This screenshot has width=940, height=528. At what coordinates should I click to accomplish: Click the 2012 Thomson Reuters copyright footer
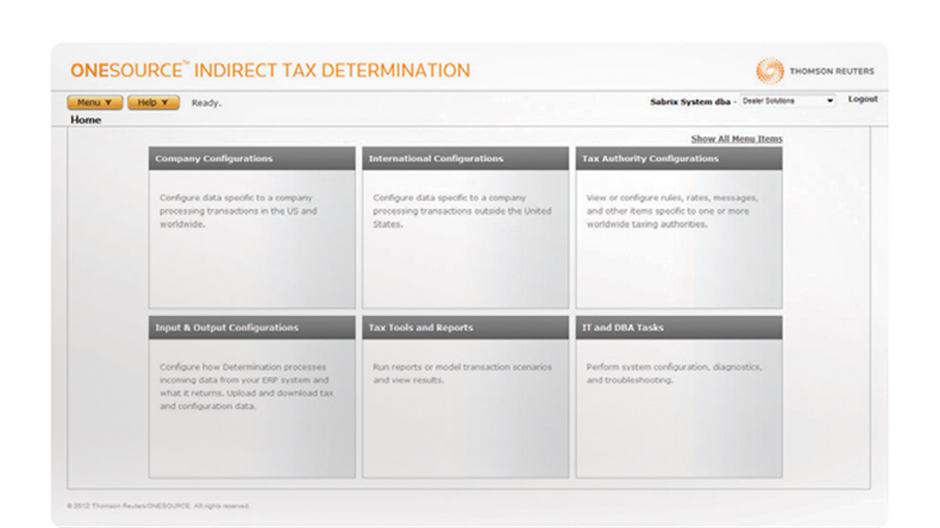(x=158, y=506)
